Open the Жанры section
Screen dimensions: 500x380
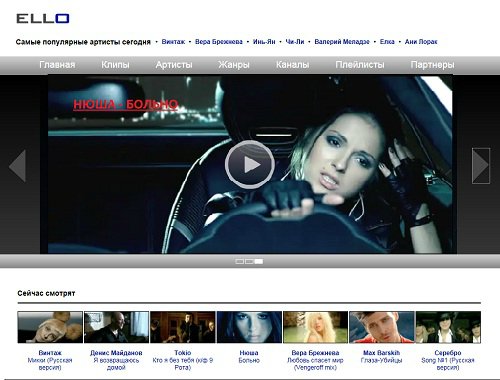(x=234, y=65)
